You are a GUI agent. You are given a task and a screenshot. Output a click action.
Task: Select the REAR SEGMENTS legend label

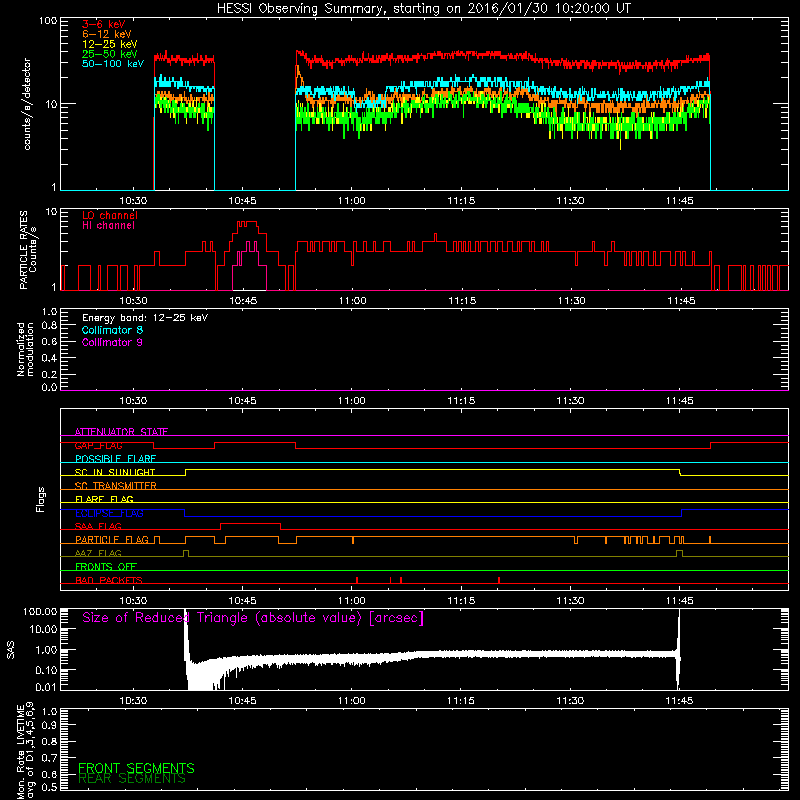tap(132, 779)
